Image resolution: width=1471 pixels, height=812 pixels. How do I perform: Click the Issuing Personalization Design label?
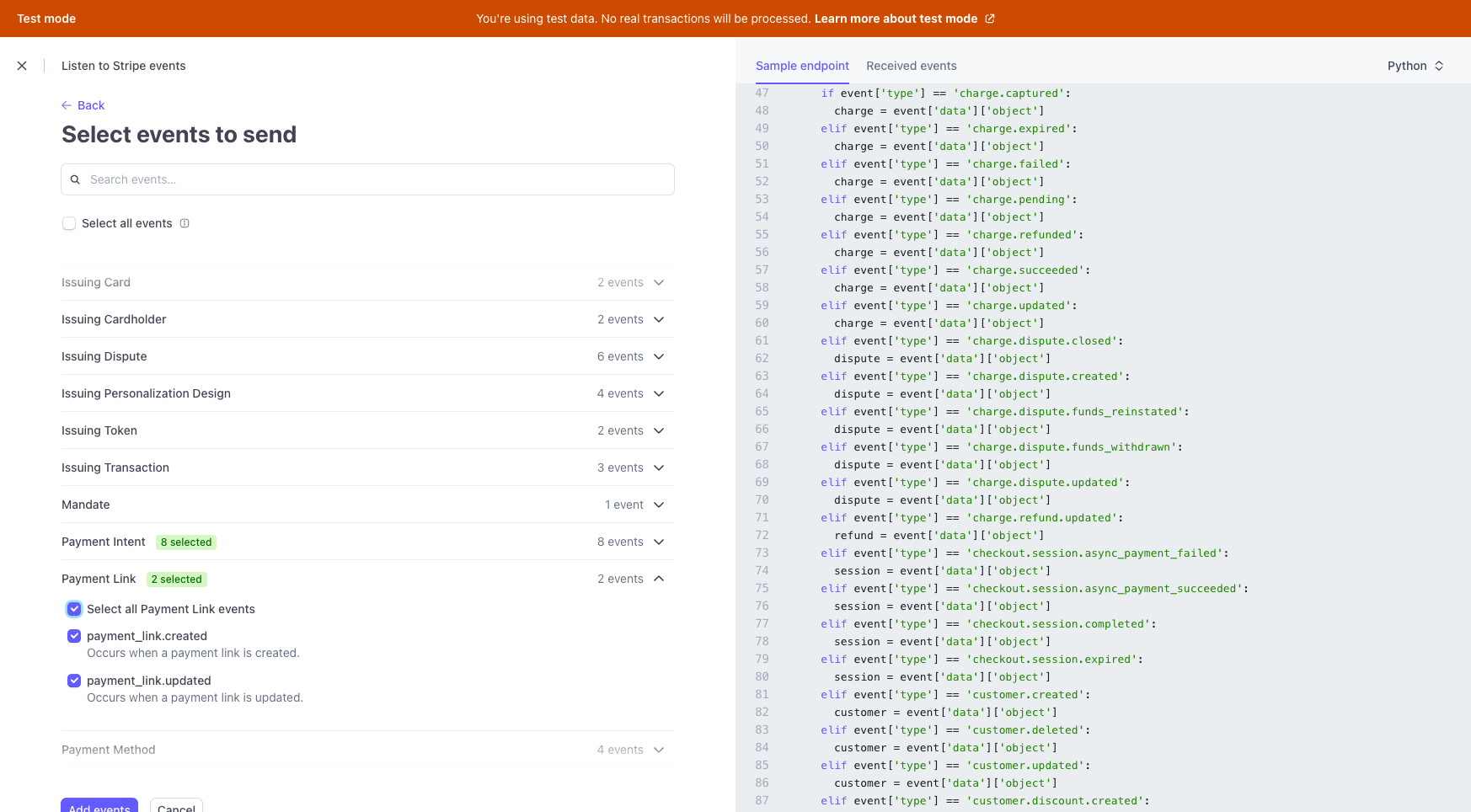tap(146, 393)
